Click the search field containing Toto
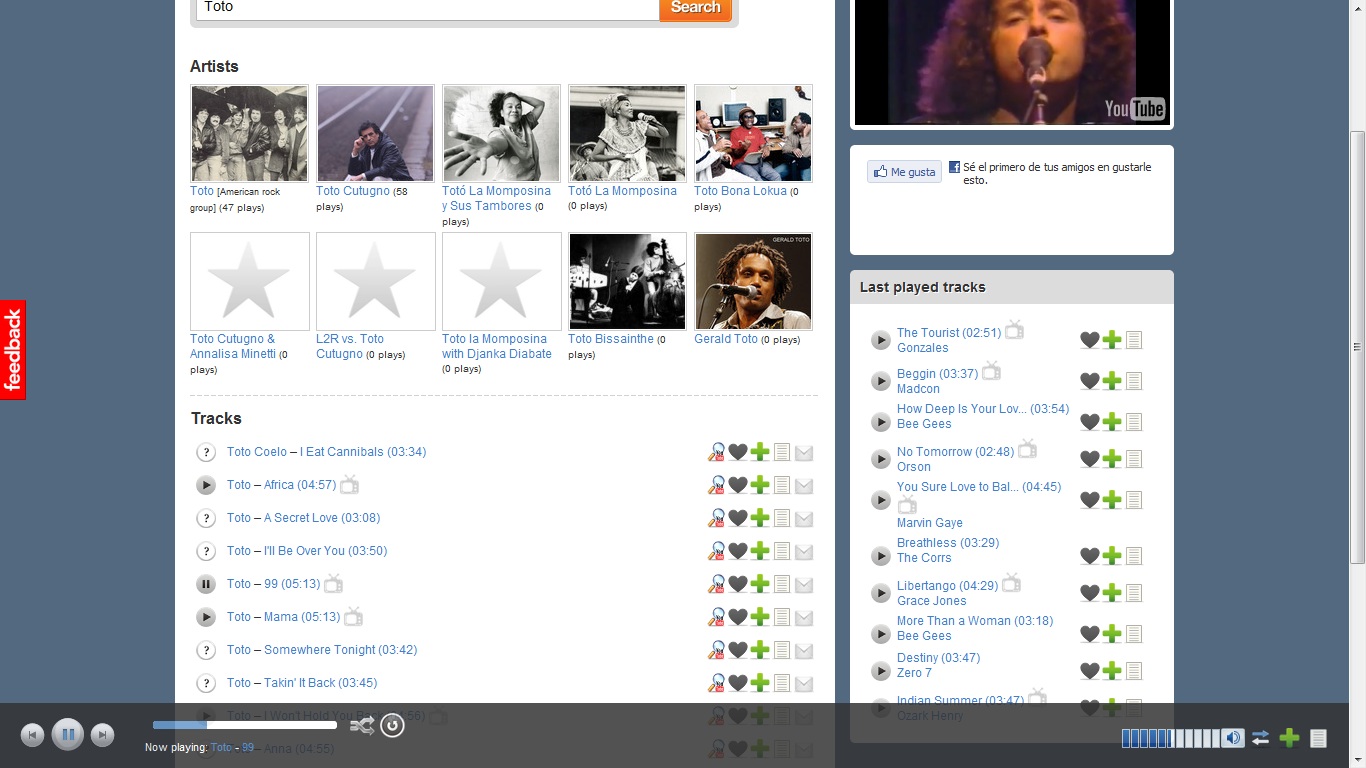This screenshot has height=768, width=1366. pos(428,8)
